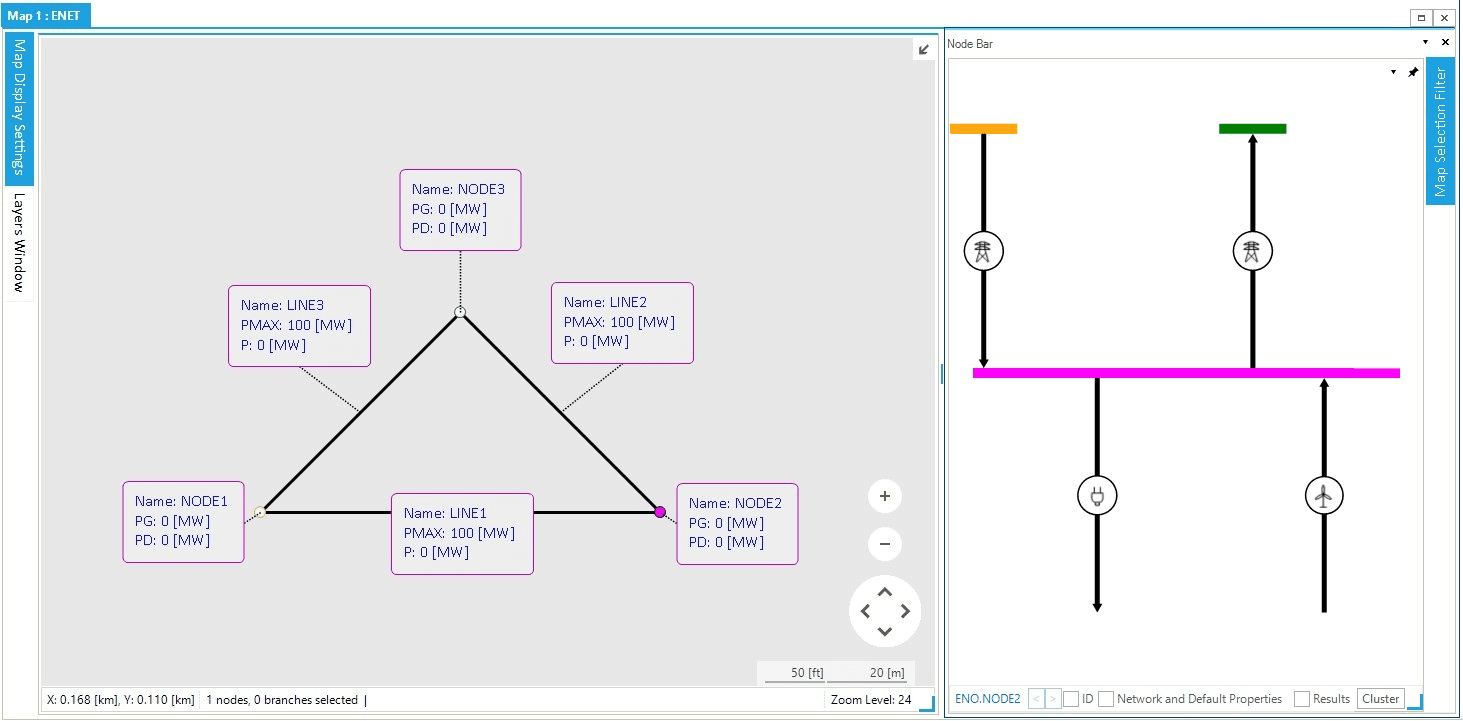Click the zoom in plus button on map
This screenshot has width=1463, height=721.
pyautogui.click(x=885, y=496)
